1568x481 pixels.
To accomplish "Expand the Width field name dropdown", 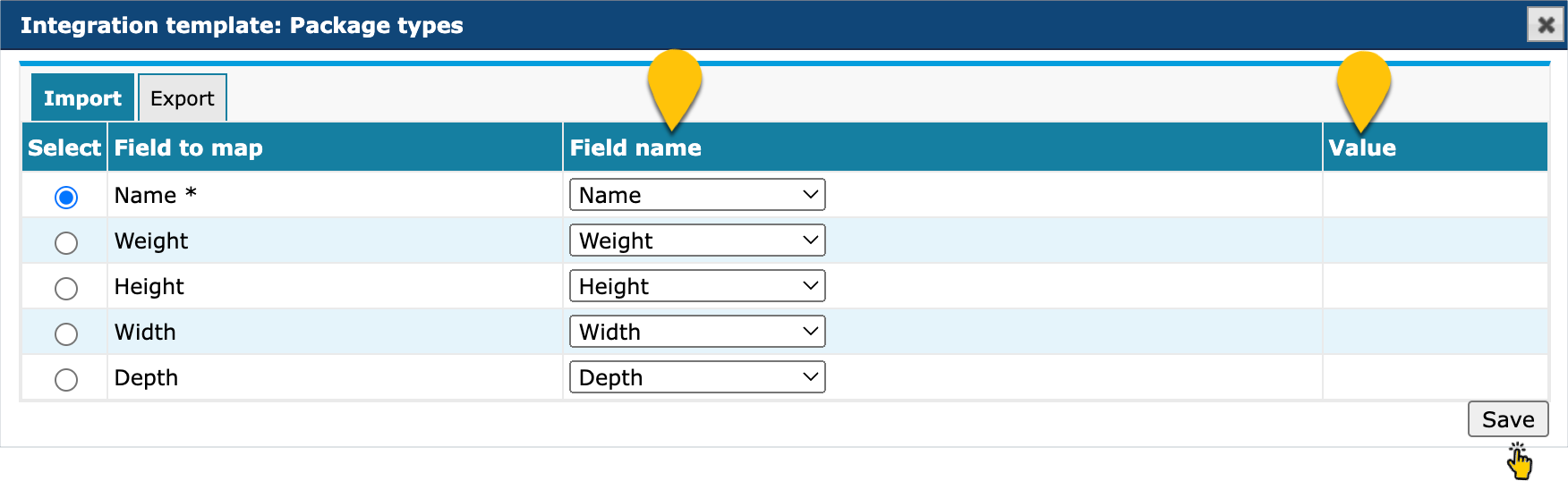I will click(x=697, y=332).
